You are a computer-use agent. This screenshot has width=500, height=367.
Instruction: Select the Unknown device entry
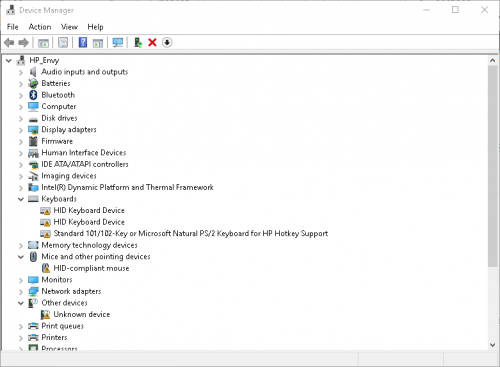pos(82,314)
